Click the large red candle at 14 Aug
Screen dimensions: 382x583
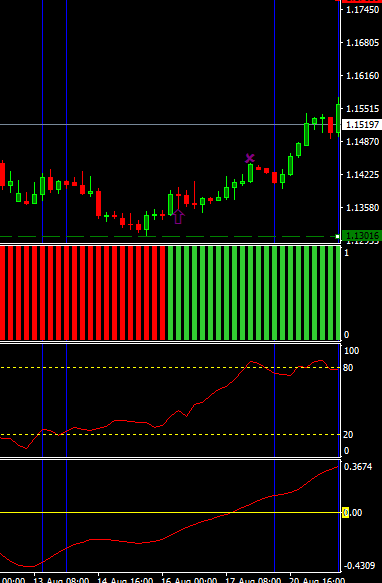point(99,203)
